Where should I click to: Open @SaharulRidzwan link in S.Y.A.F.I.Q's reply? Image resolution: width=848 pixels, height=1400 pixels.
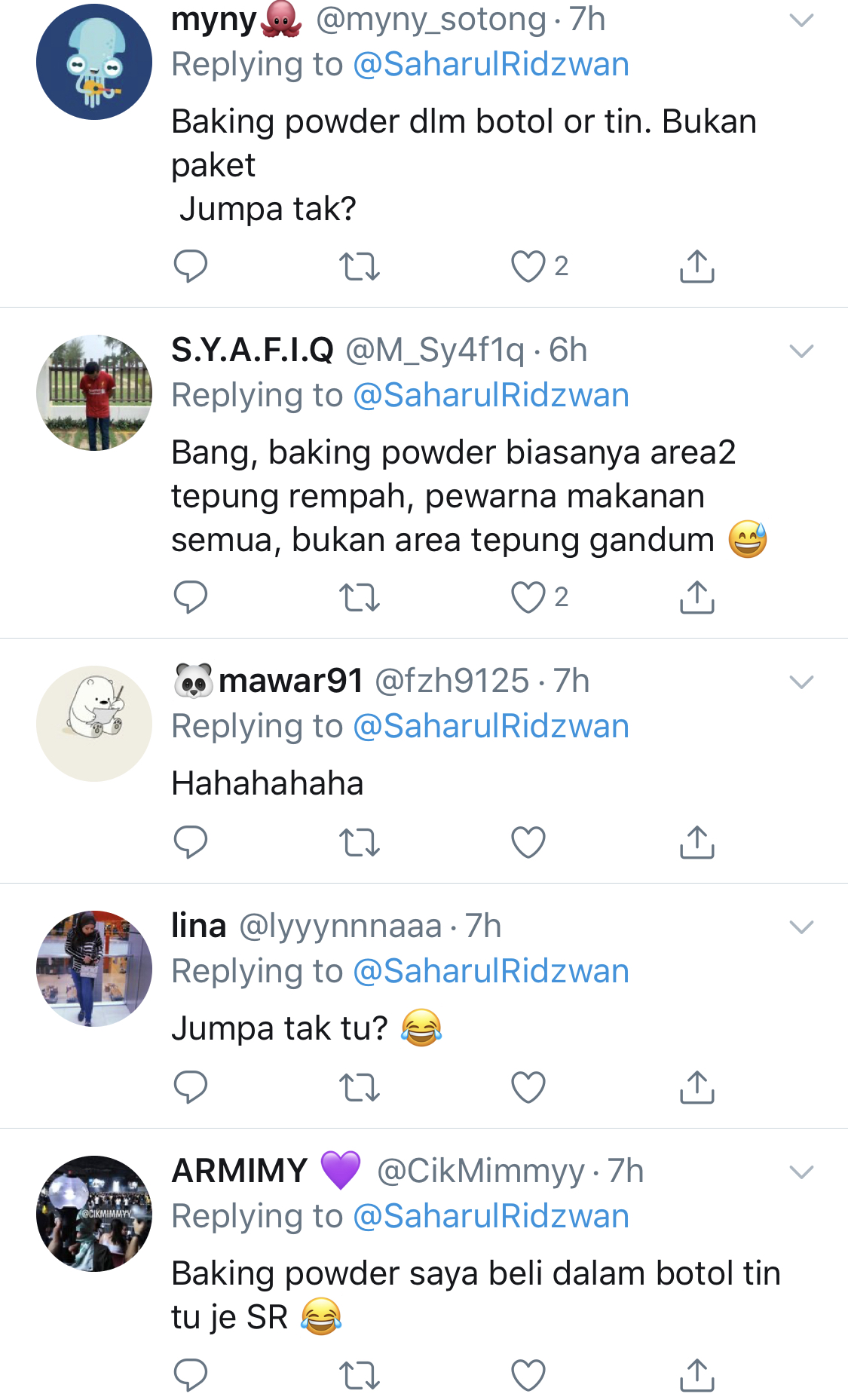(491, 395)
